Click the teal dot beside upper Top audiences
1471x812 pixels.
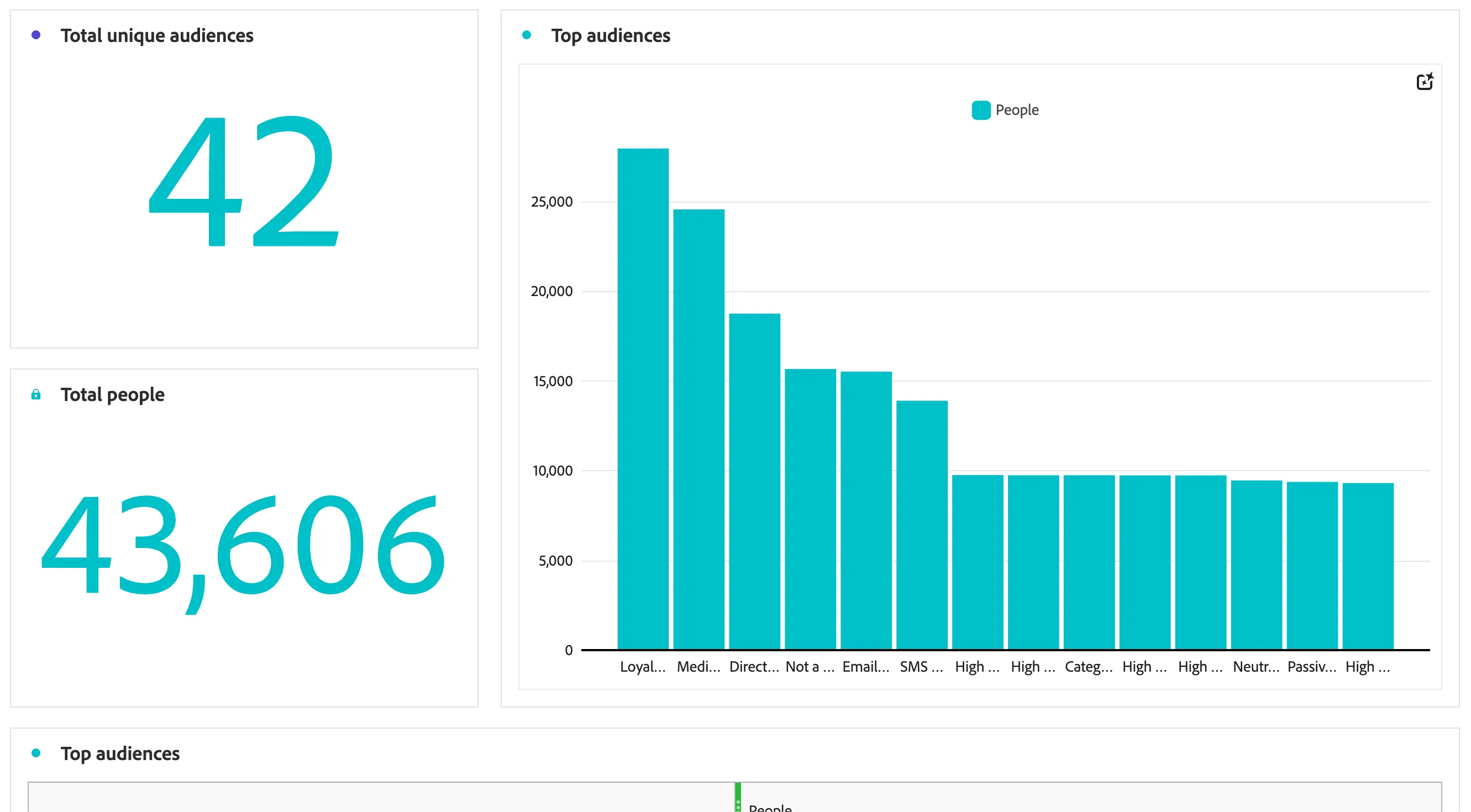tap(527, 35)
